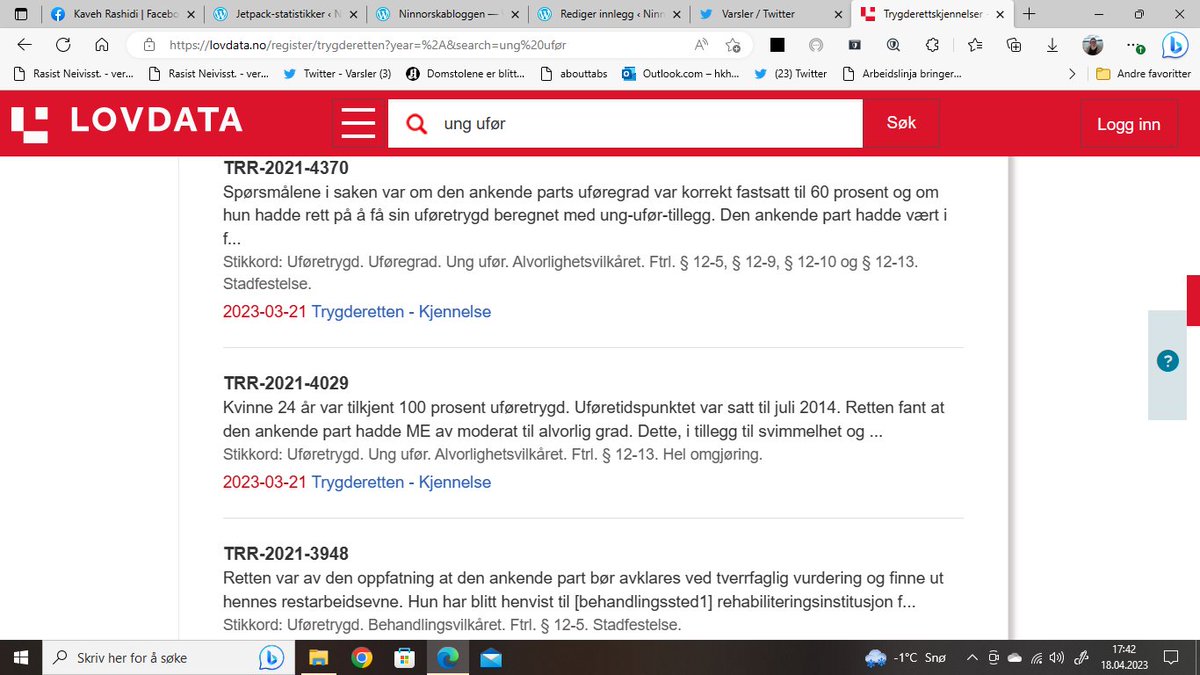Click the chevron showing overflow bookmarks
This screenshot has width=1200, height=675.
click(x=1072, y=73)
